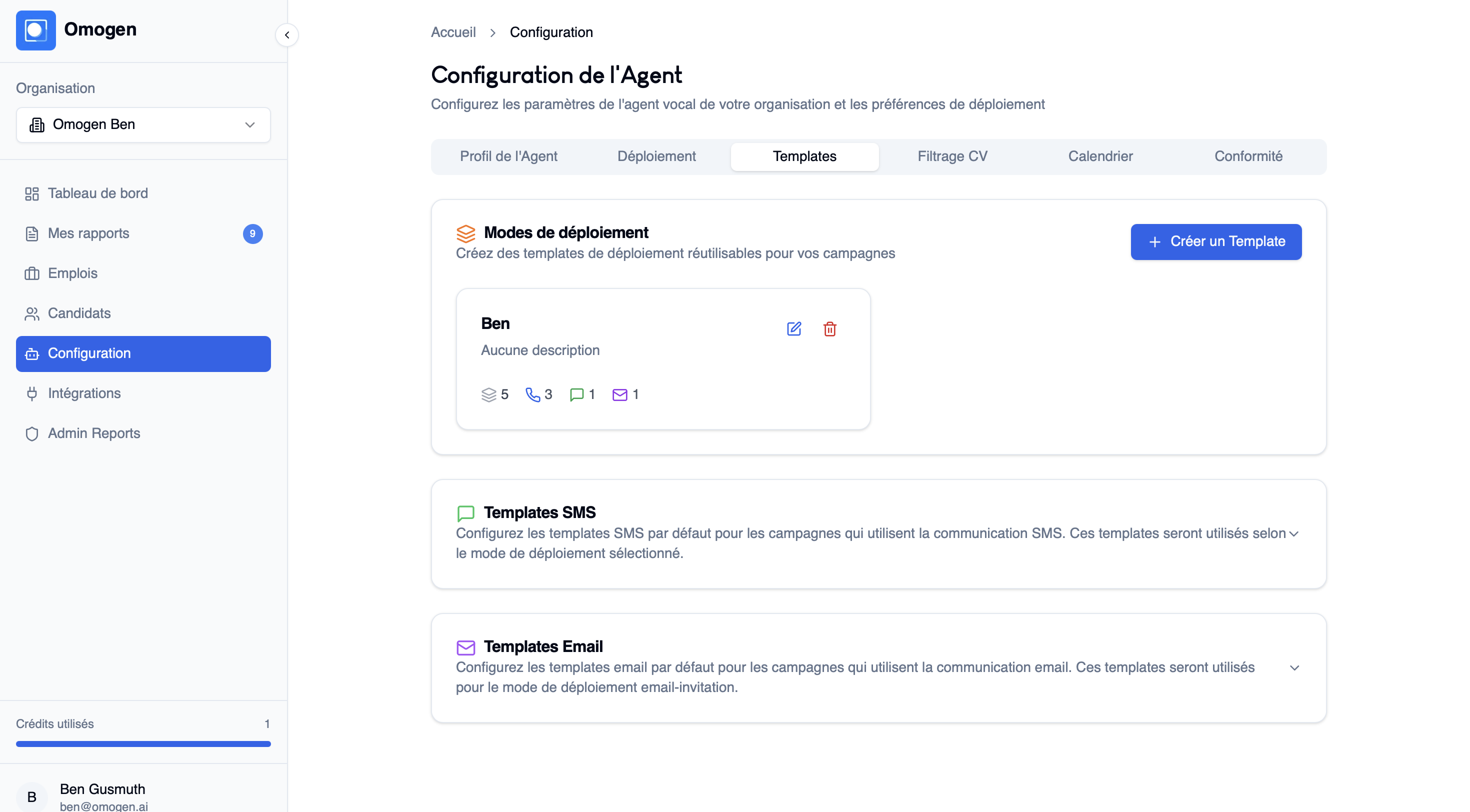Open the Calendrier tab
Image resolution: width=1470 pixels, height=812 pixels.
point(1099,156)
